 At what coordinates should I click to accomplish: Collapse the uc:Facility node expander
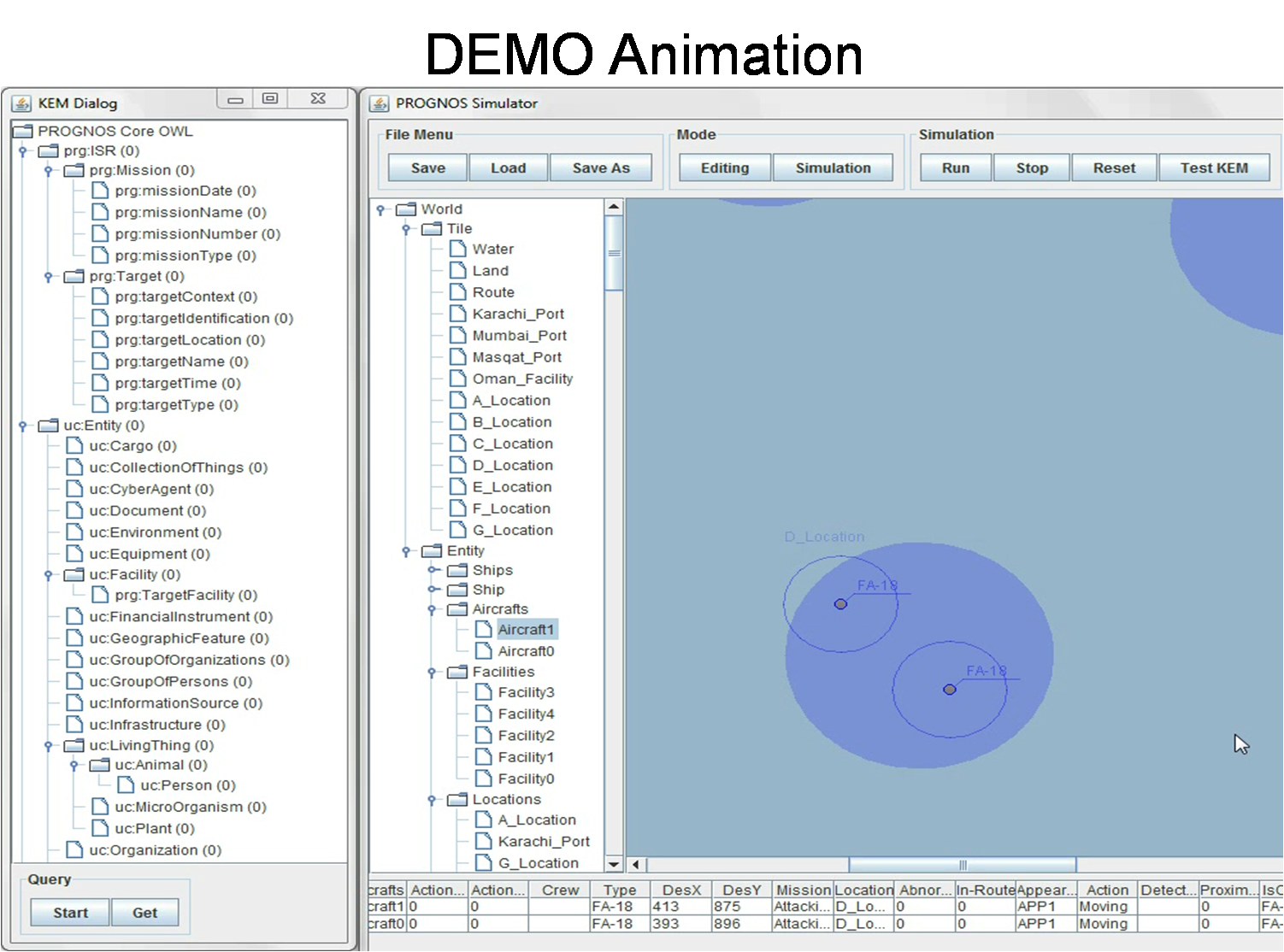[49, 575]
